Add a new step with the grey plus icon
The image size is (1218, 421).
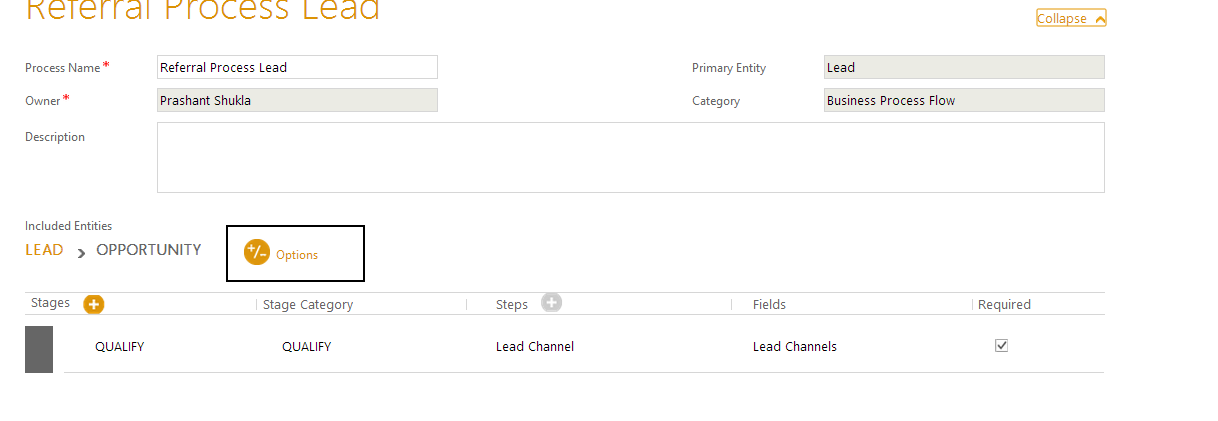click(552, 303)
